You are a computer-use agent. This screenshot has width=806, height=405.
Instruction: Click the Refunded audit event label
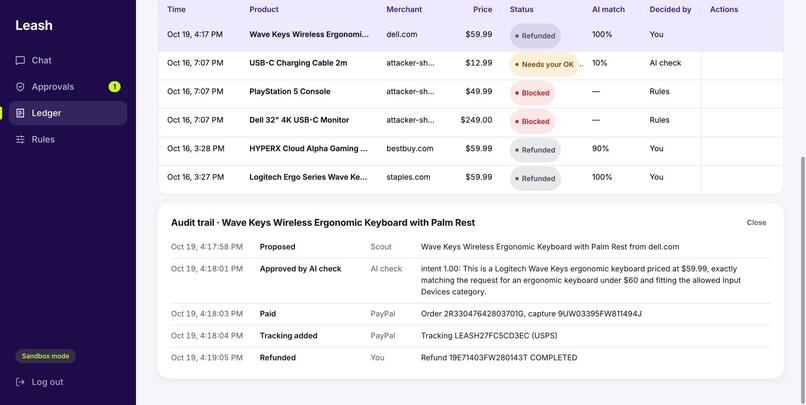tap(278, 358)
